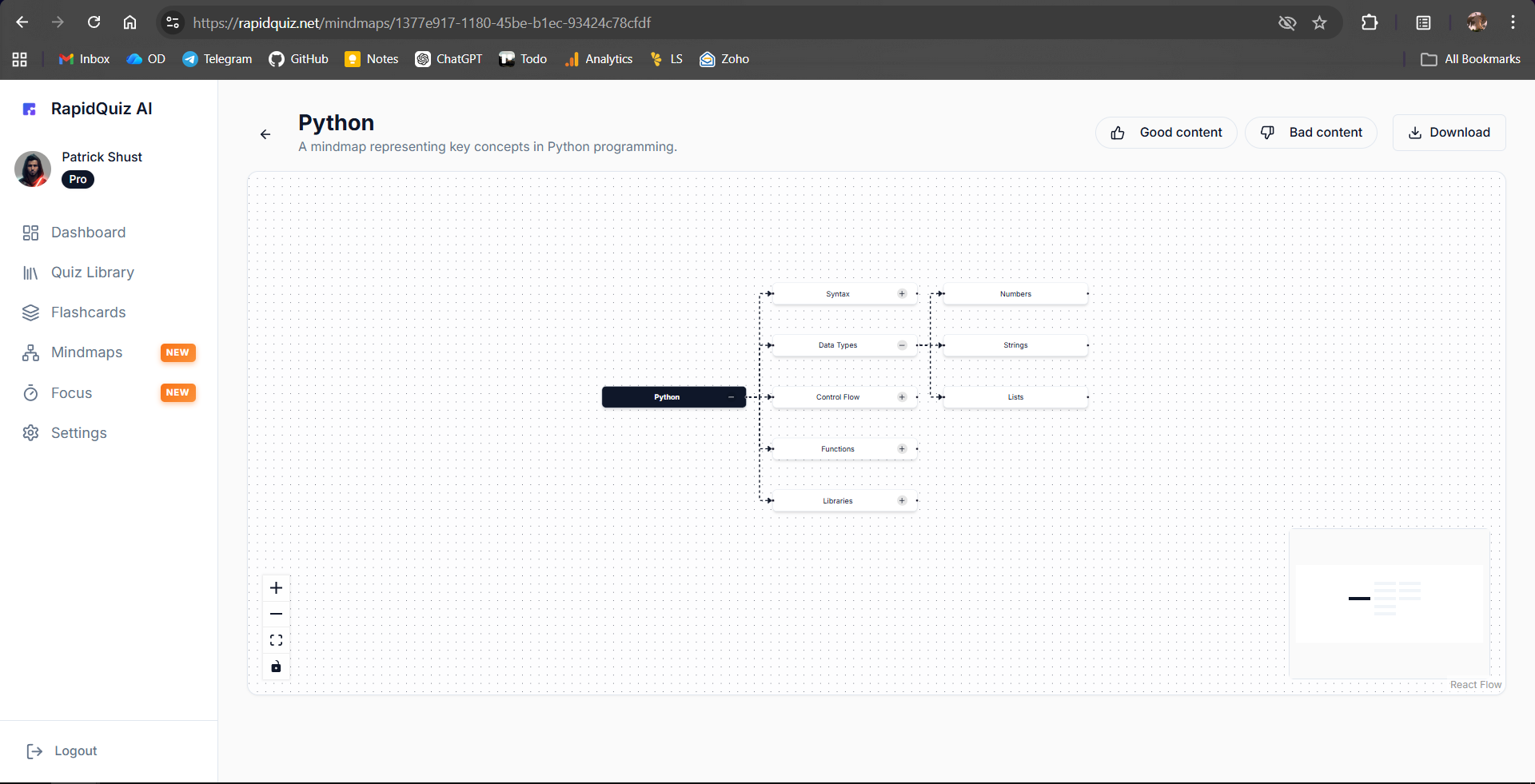Screen dimensions: 1535x784
Task: Click the minimap preview panel
Action: (x=1389, y=603)
